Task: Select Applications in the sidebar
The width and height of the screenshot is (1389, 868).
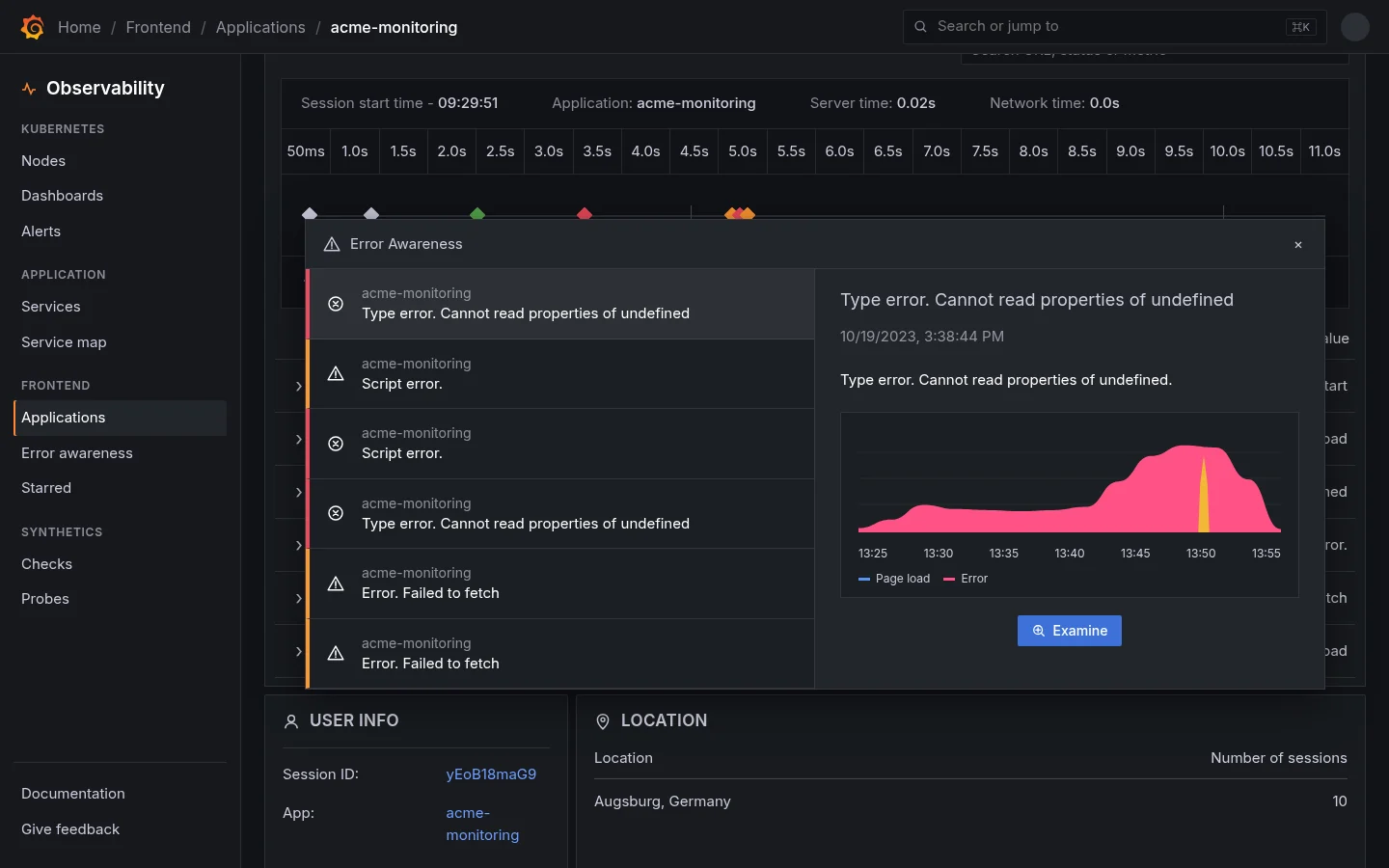Action: tap(120, 418)
